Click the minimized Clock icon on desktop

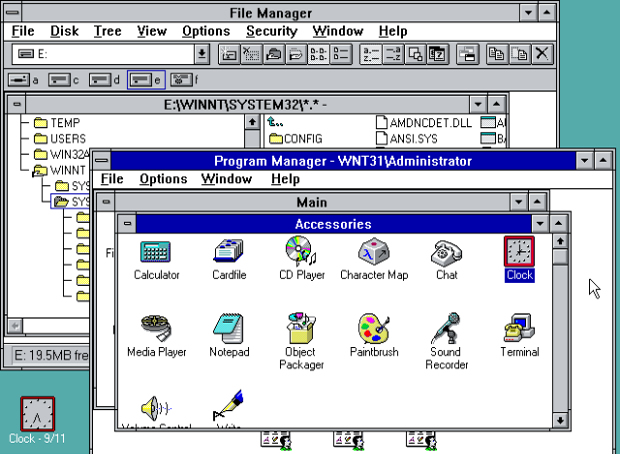[37, 414]
